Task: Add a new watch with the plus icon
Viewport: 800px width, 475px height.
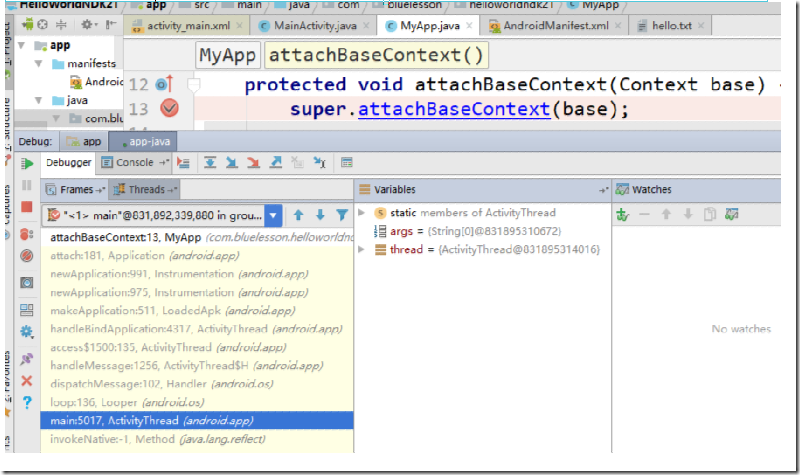Action: (622, 215)
